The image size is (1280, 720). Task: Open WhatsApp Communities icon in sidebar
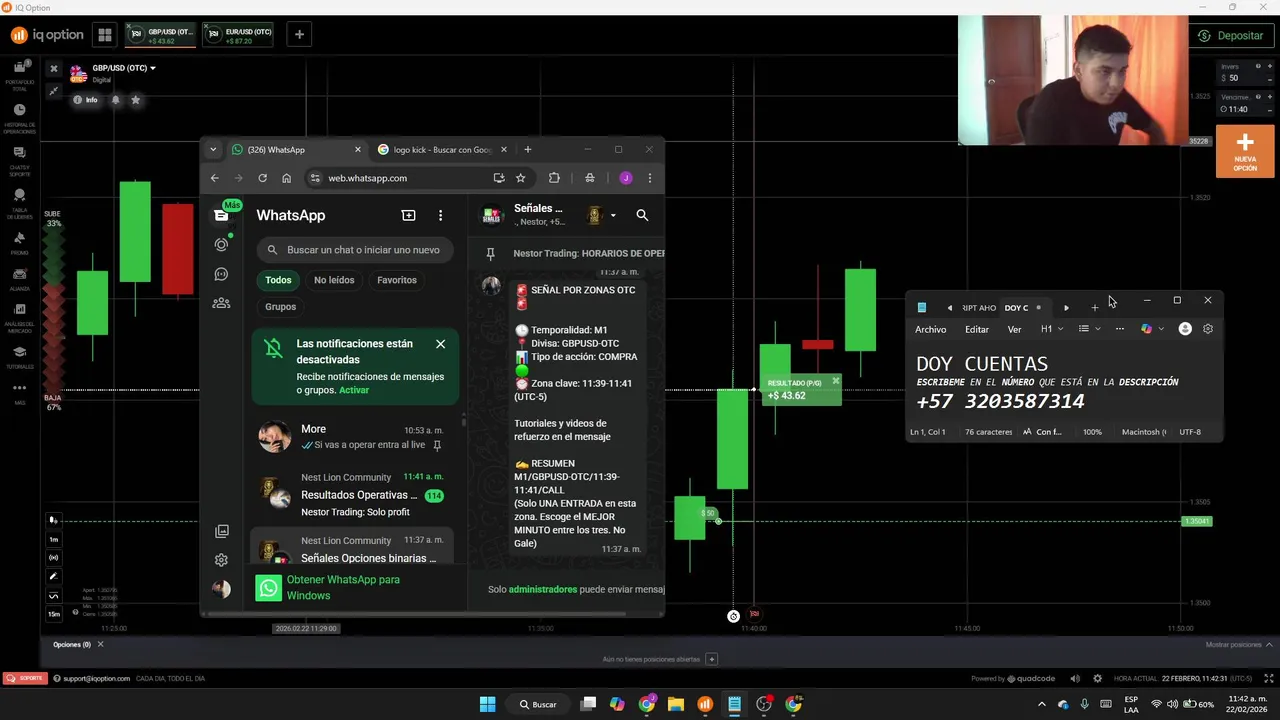pyautogui.click(x=222, y=303)
